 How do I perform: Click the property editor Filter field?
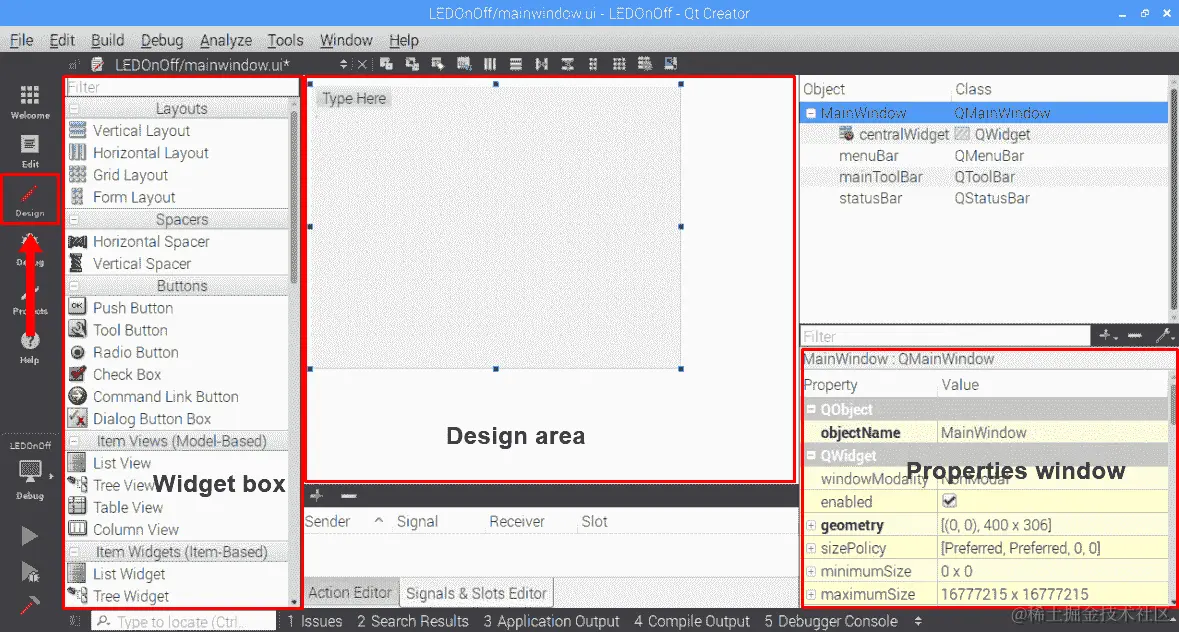[945, 336]
